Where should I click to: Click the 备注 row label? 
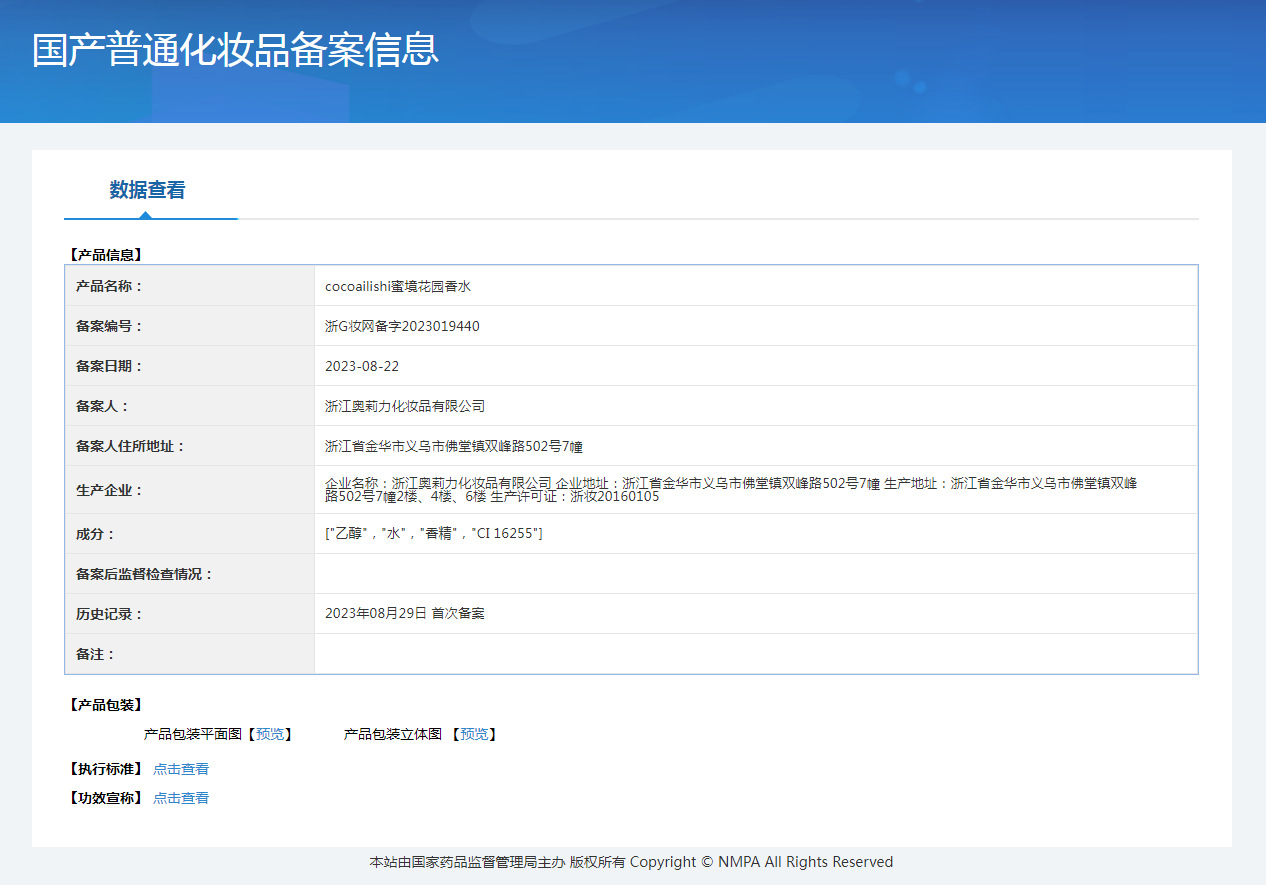96,654
